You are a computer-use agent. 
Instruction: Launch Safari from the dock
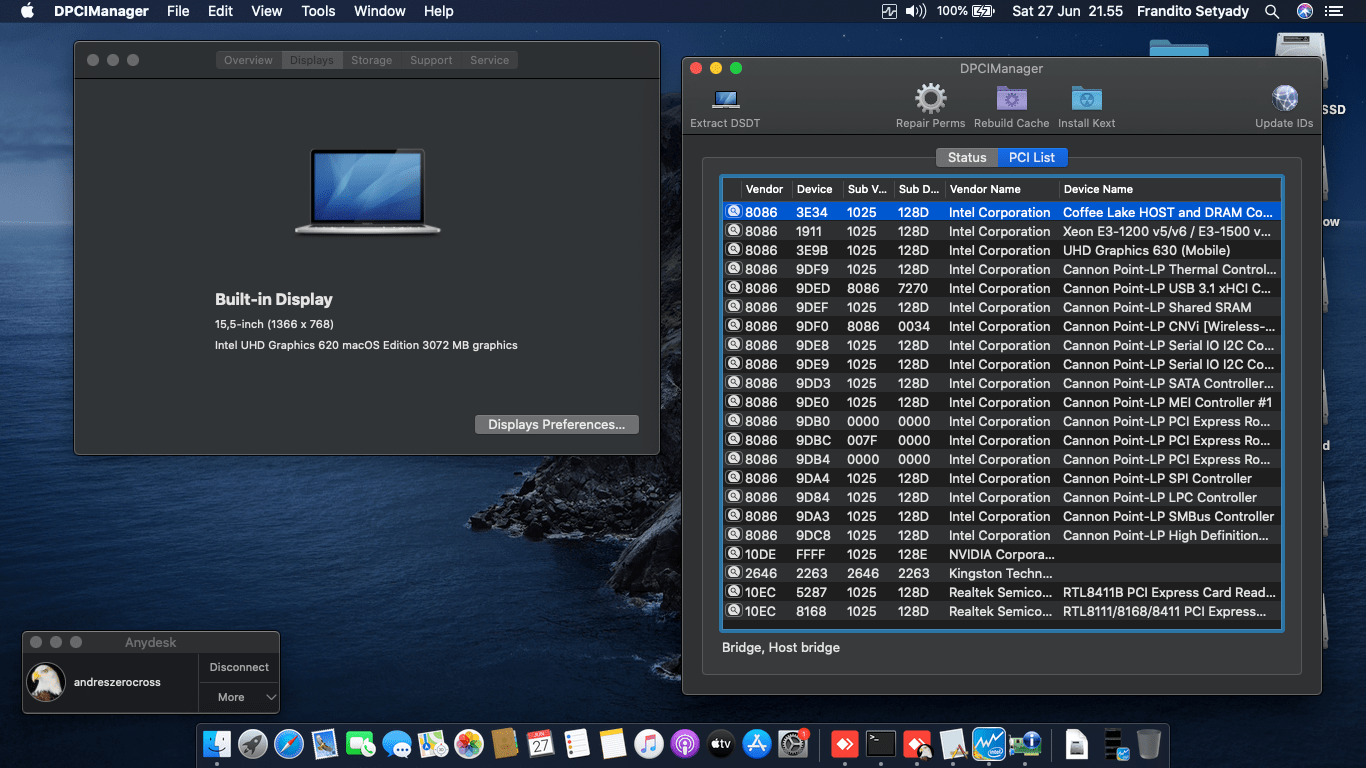point(289,744)
